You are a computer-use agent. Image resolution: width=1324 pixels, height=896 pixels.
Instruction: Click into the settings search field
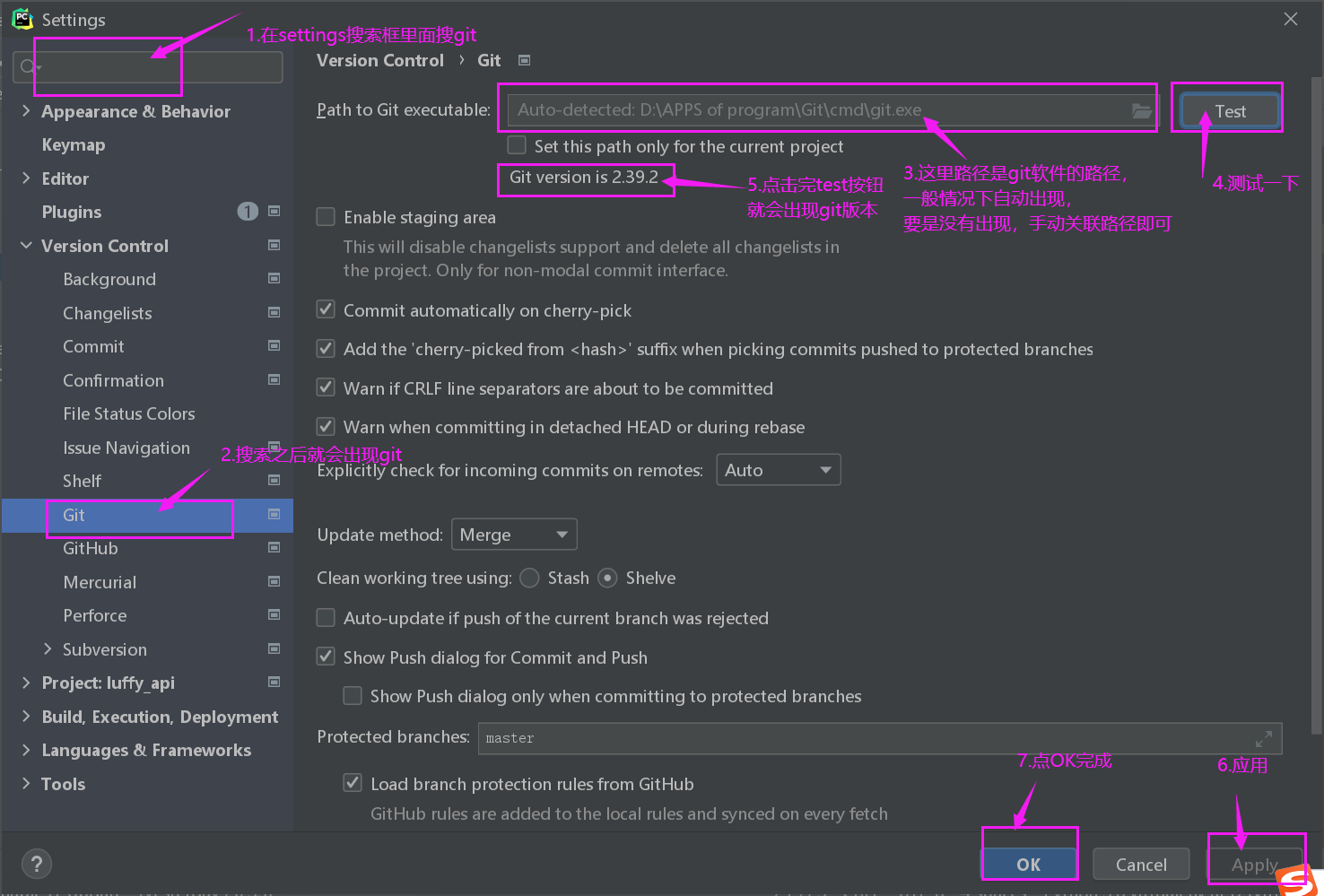[x=148, y=67]
